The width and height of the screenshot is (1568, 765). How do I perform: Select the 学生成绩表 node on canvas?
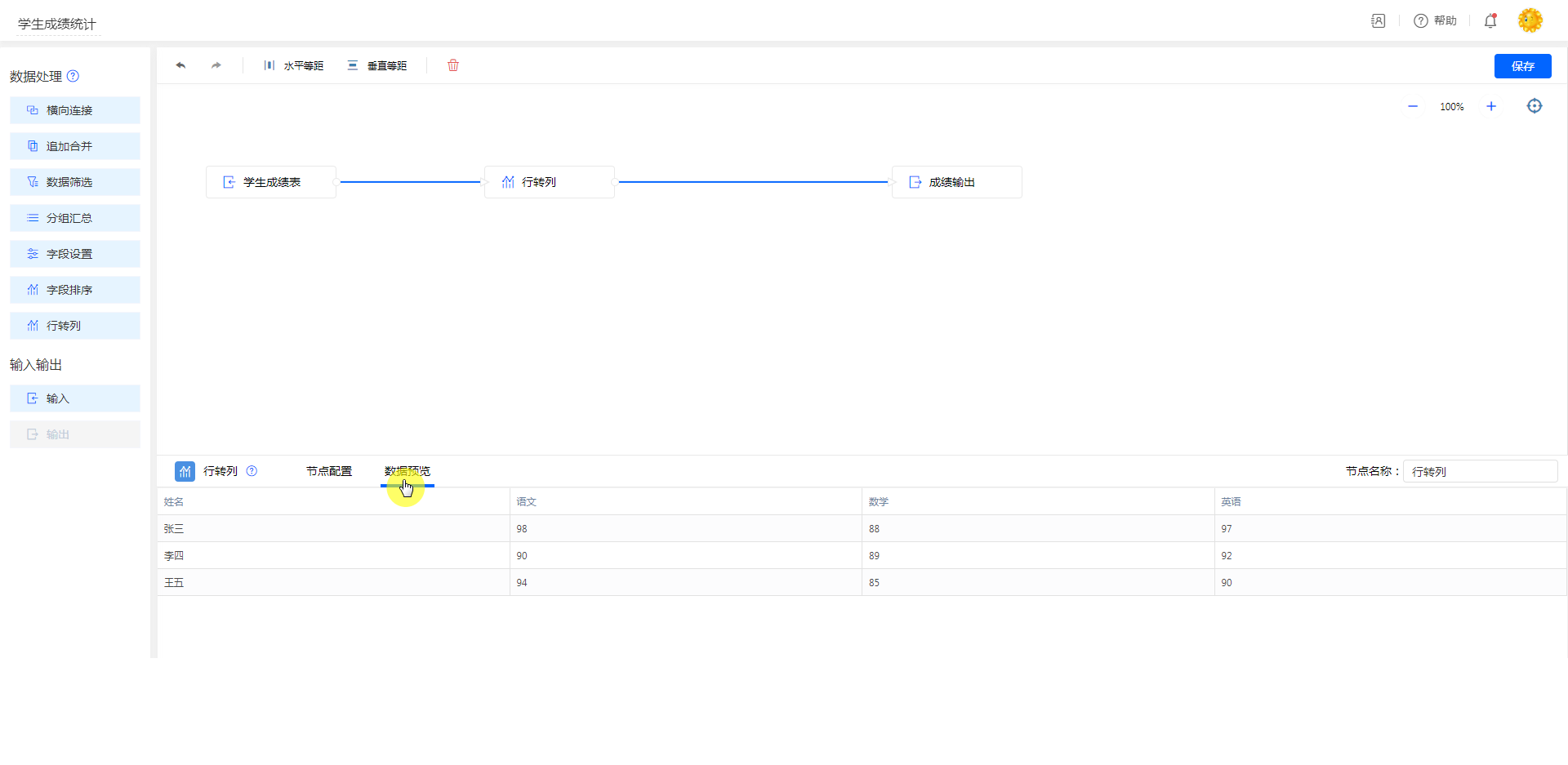pyautogui.click(x=271, y=182)
